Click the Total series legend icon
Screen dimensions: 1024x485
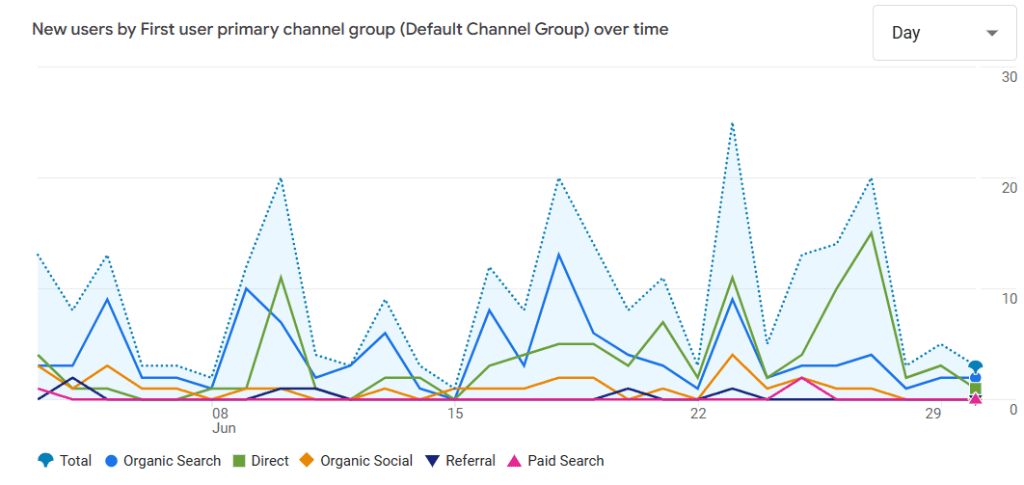[44, 461]
